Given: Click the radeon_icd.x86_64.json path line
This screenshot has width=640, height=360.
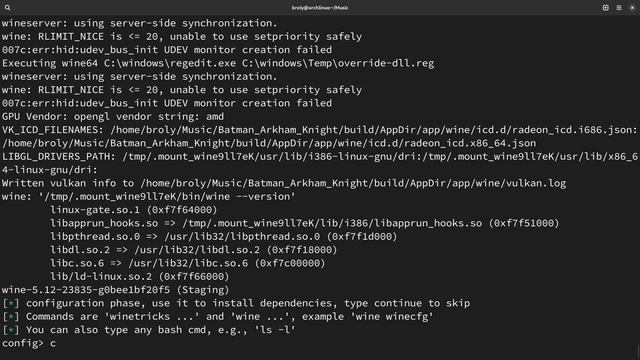Looking at the screenshot, I should click(269, 143).
